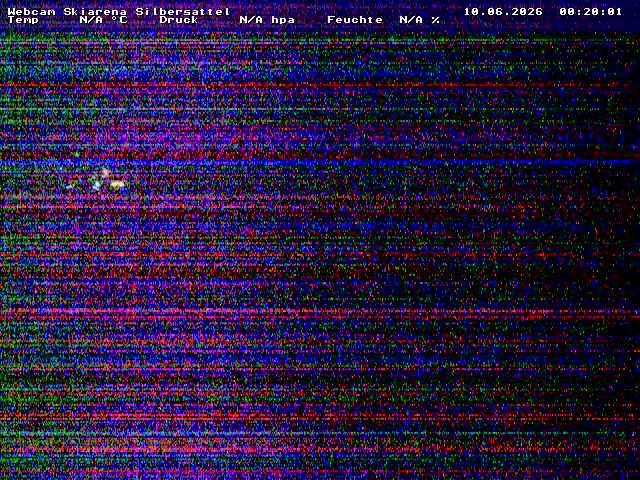Viewport: 640px width, 480px height.
Task: Click the 'Webcam Skiarena Silbersattel' title text
Action: 119,12
